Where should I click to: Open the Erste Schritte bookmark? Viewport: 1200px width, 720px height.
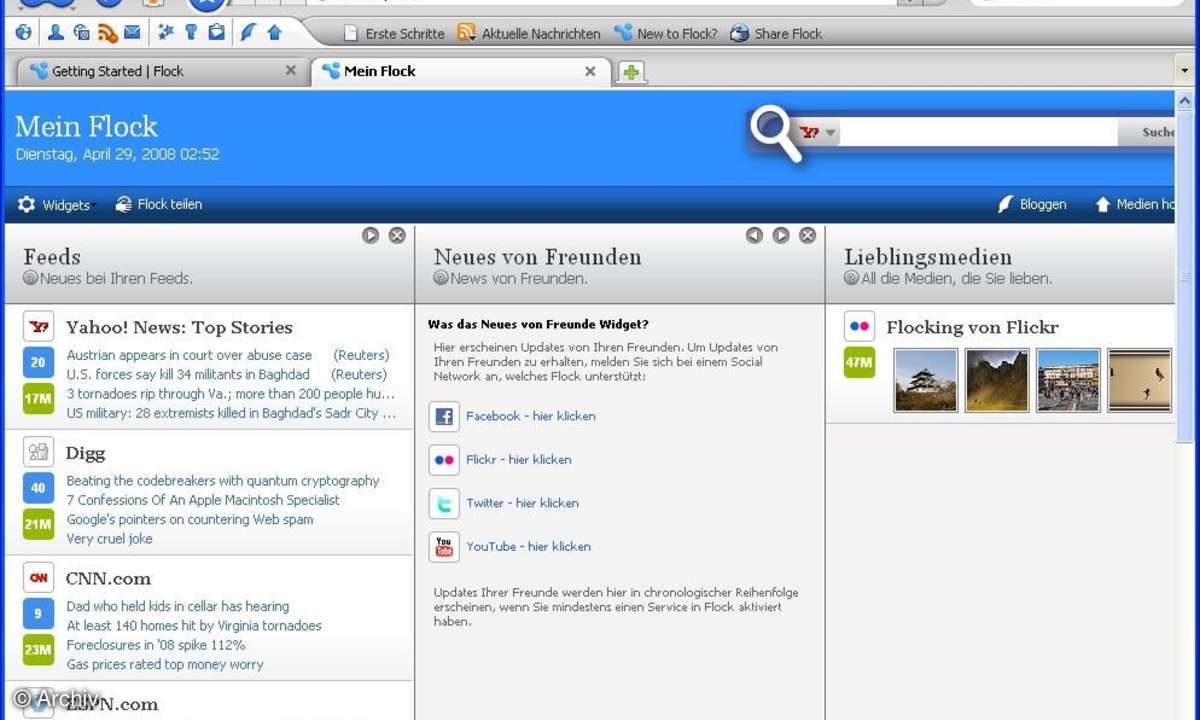394,33
